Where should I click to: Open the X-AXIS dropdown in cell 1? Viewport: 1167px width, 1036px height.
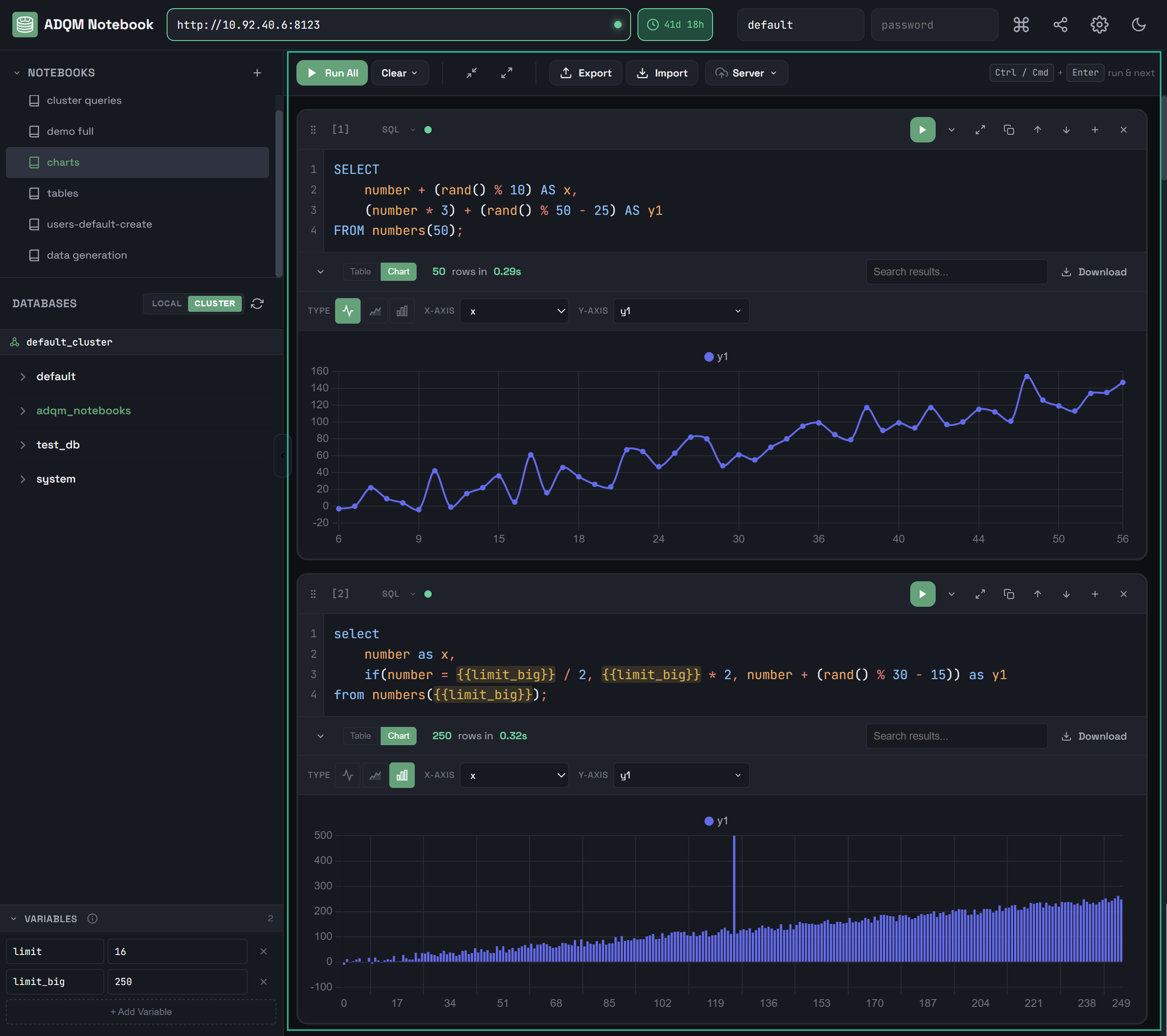click(515, 311)
